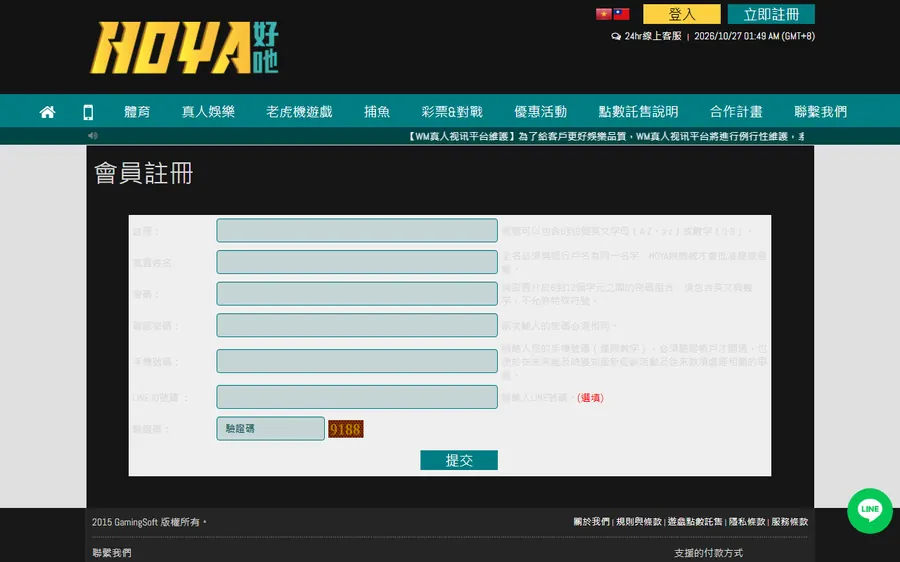Select the Vietnam flag language icon
This screenshot has height=562, width=900.
point(604,14)
